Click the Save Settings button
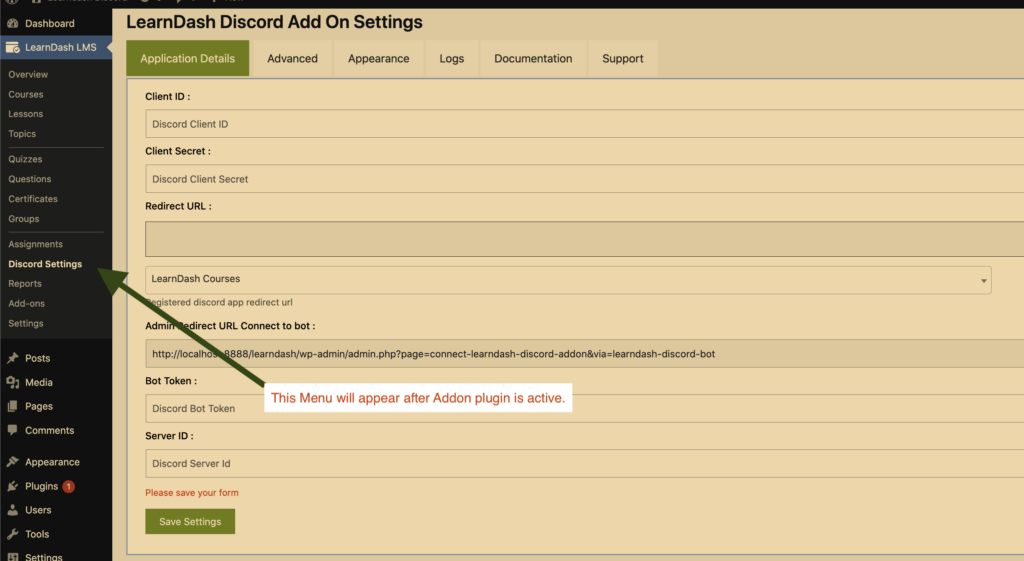The height and width of the screenshot is (561, 1024). pyautogui.click(x=190, y=521)
